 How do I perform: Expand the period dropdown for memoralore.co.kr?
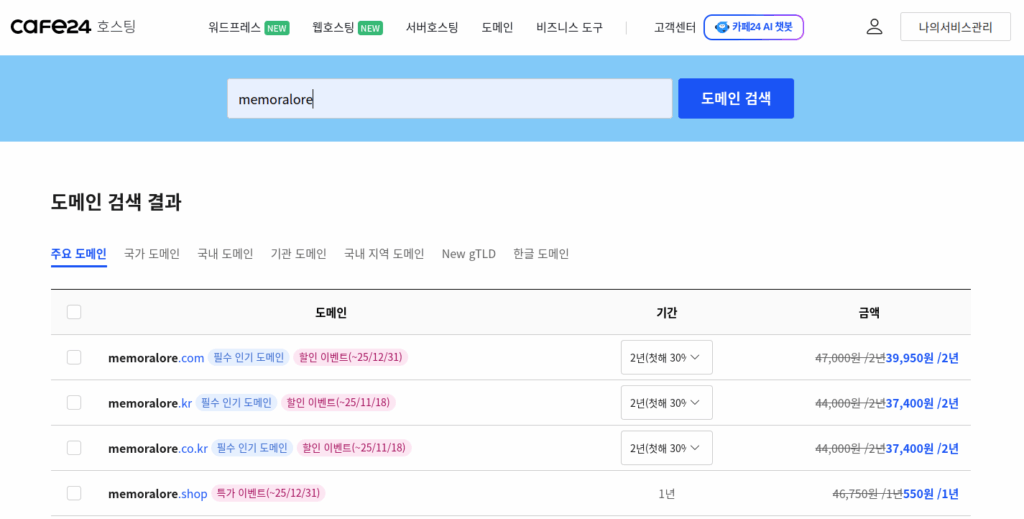click(x=666, y=448)
